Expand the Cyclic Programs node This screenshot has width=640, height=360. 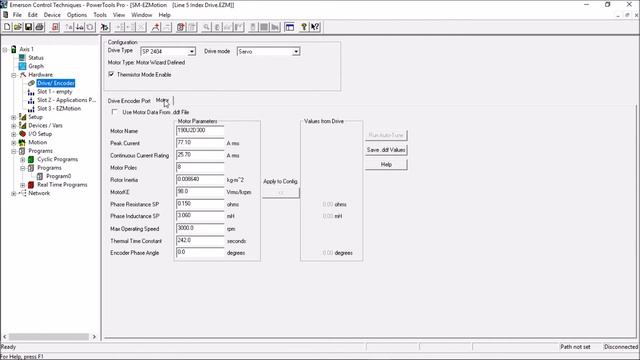(22, 160)
